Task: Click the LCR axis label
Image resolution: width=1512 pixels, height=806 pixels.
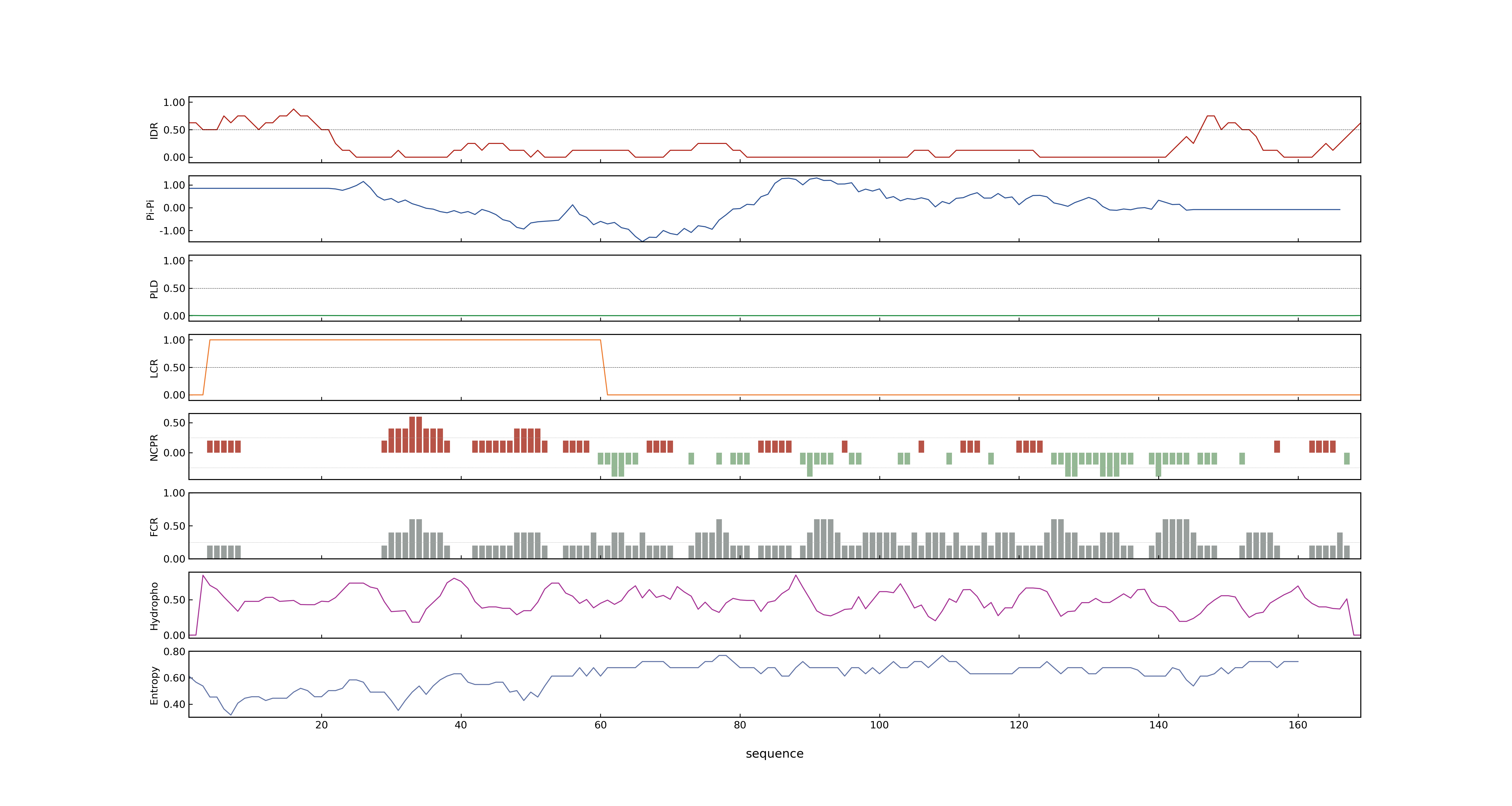Action: 154,368
